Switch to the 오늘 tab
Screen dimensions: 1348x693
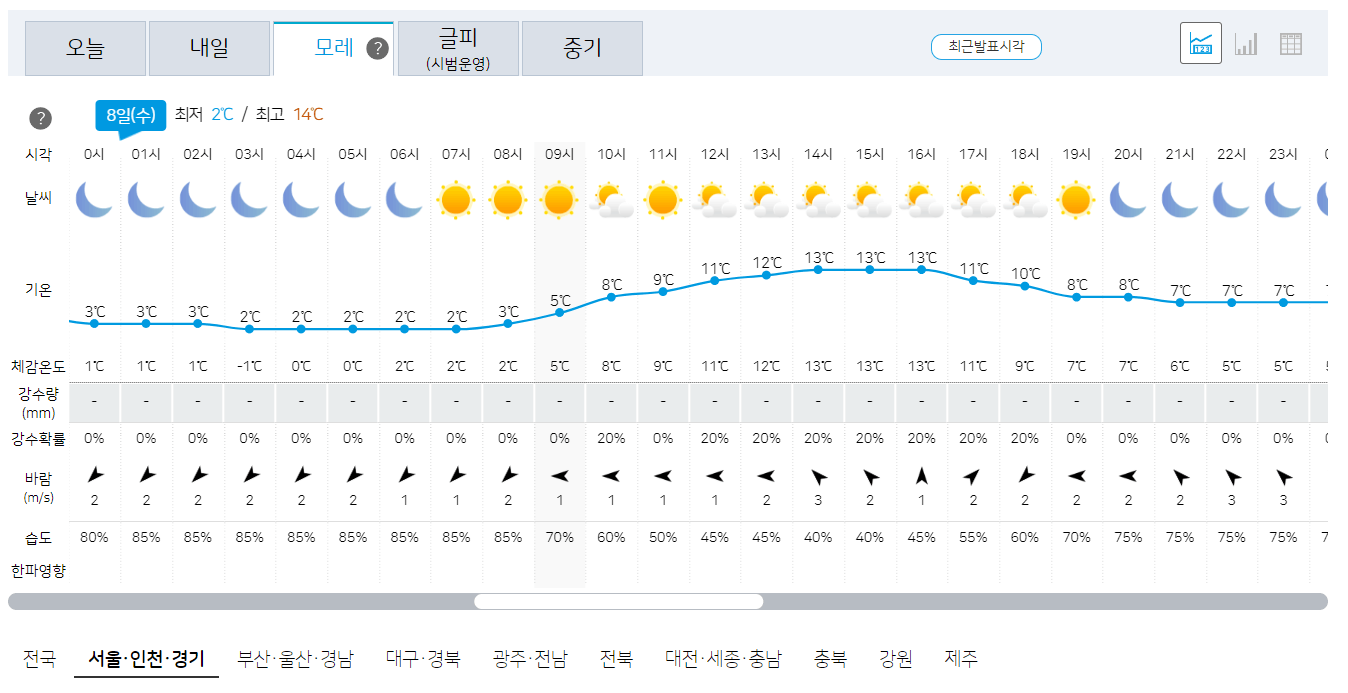point(85,47)
